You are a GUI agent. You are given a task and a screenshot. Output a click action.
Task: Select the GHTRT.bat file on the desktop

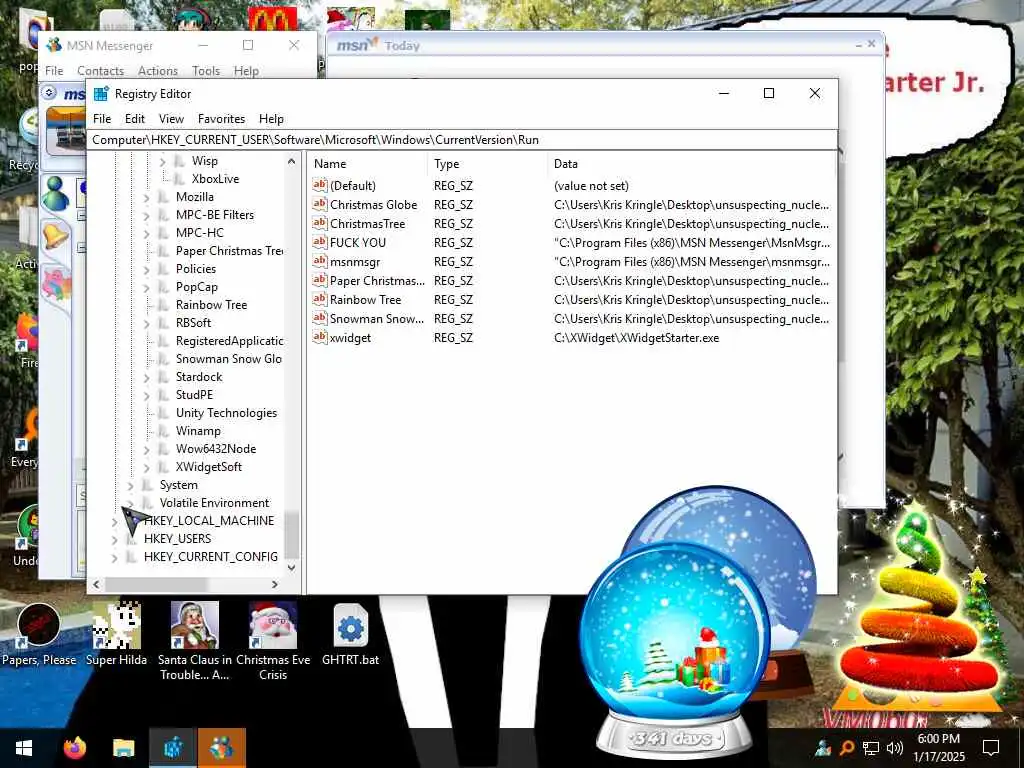pyautogui.click(x=351, y=635)
